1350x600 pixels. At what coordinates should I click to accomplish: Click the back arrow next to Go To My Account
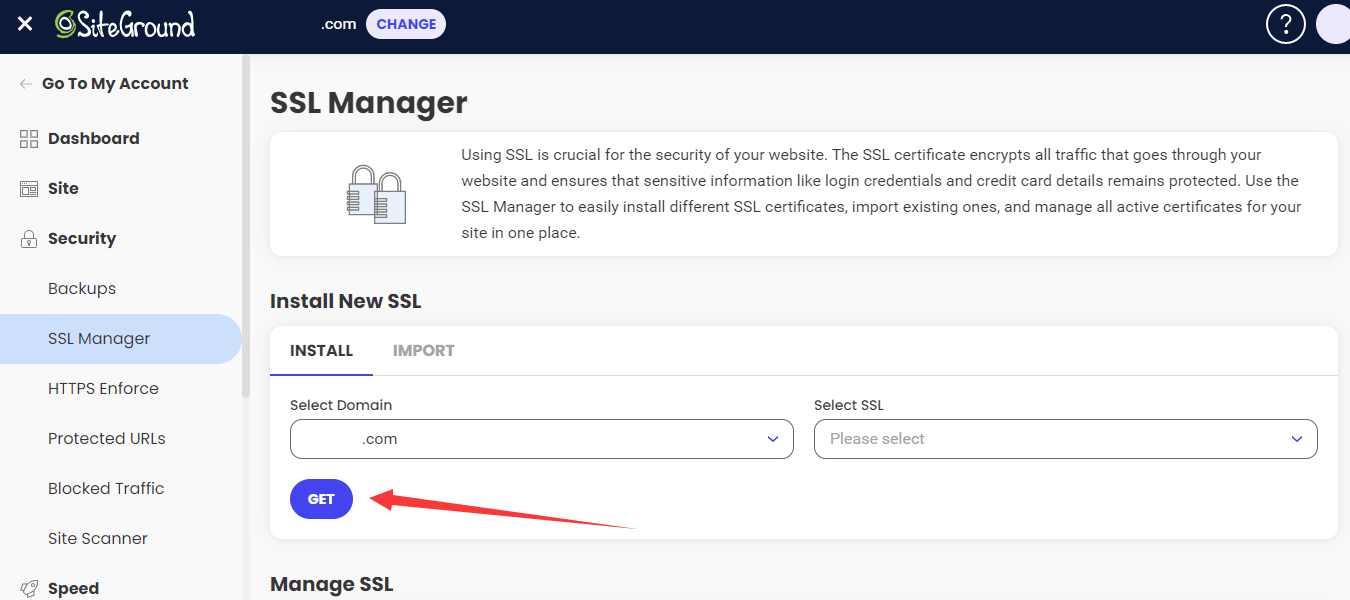tap(25, 83)
